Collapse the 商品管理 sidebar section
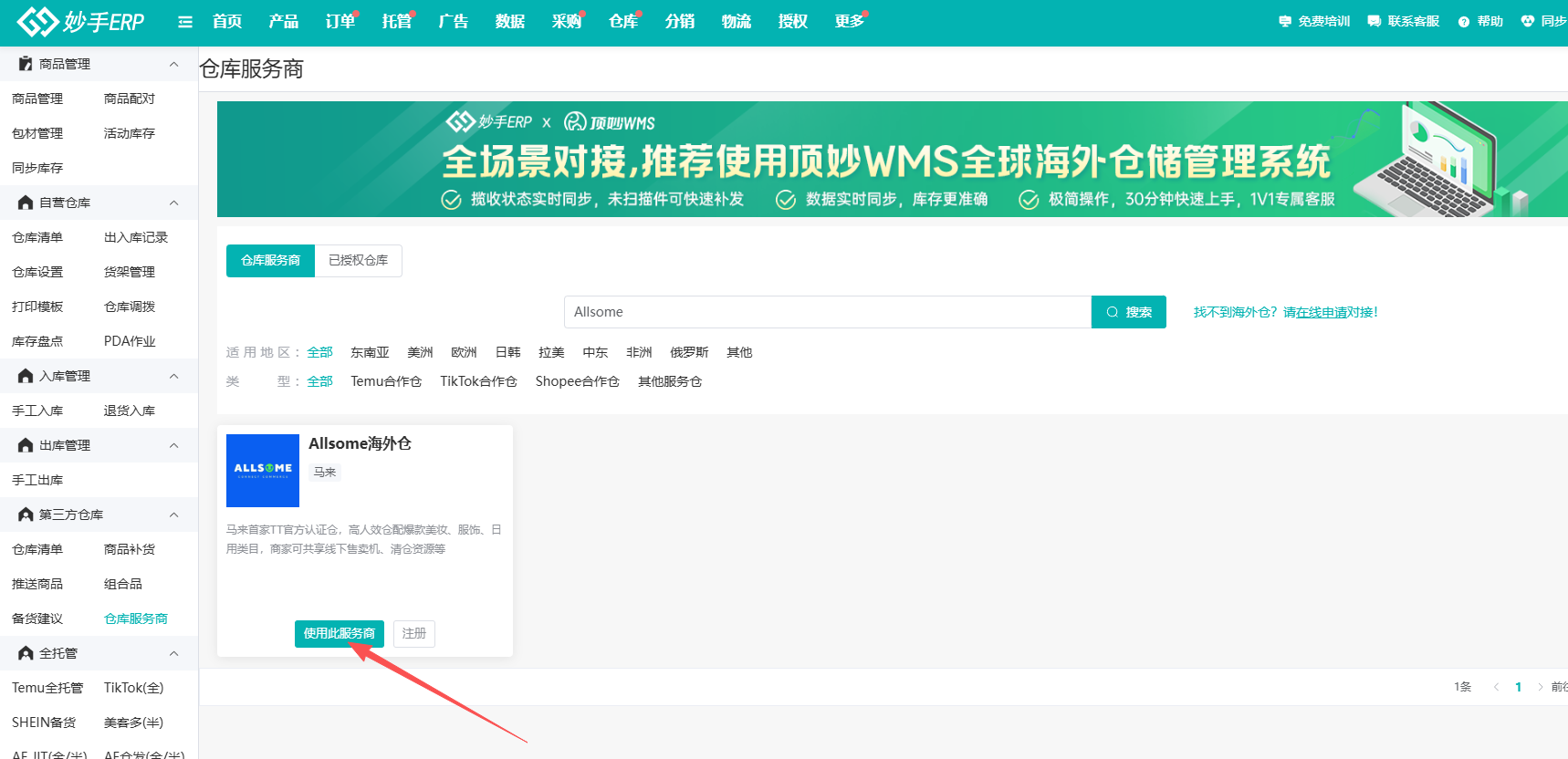Image resolution: width=1568 pixels, height=759 pixels. pyautogui.click(x=174, y=64)
